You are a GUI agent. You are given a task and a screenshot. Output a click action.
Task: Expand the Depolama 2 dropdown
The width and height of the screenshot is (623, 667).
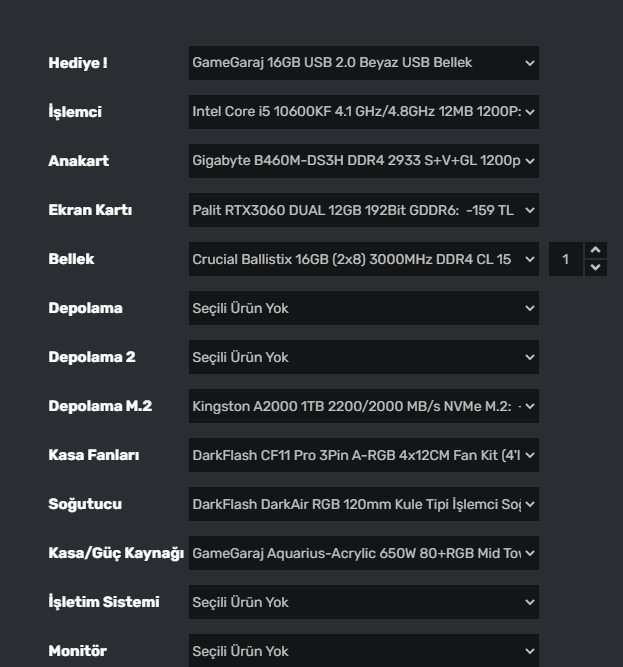click(x=363, y=357)
